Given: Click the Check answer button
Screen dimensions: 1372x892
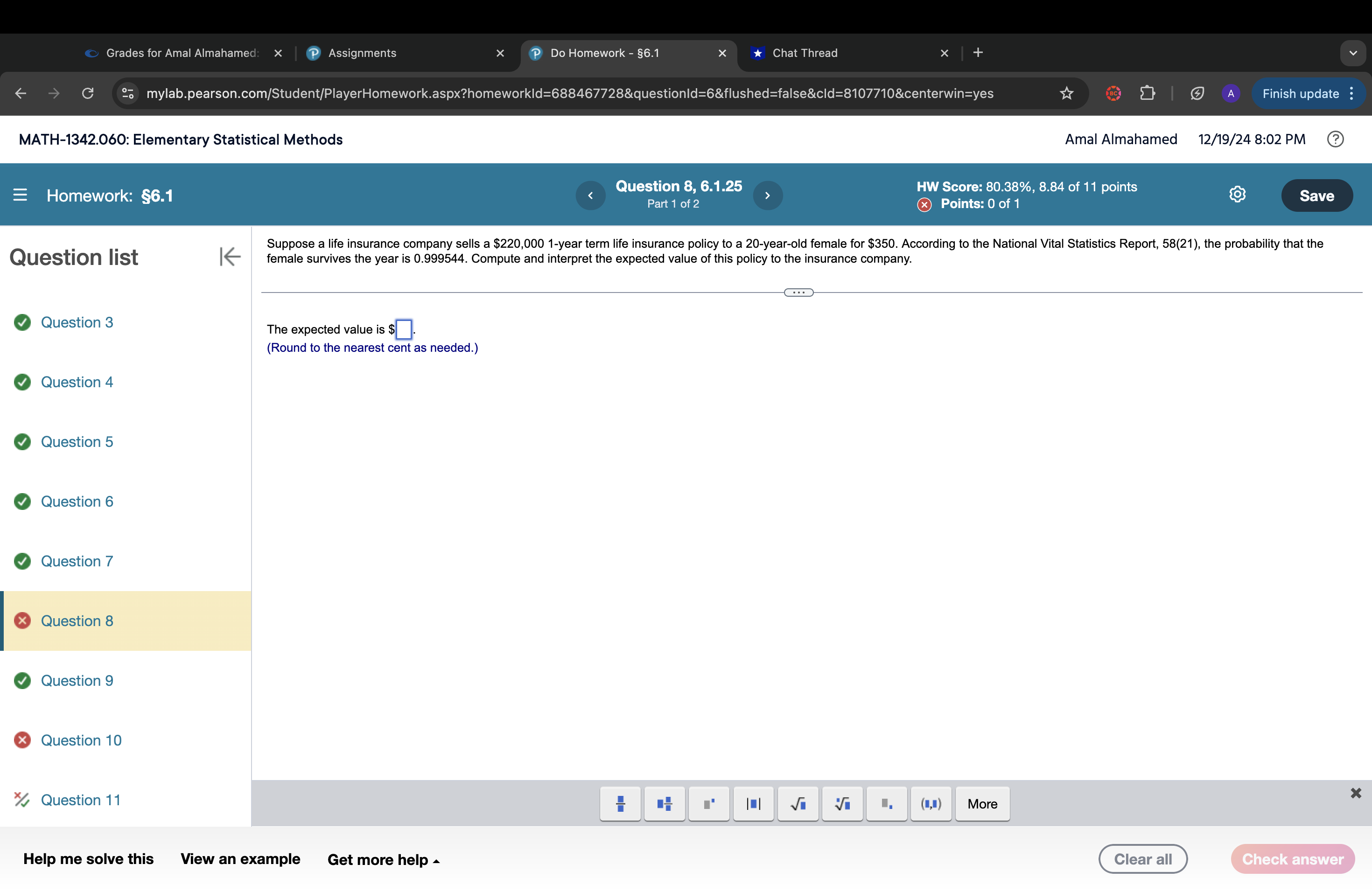Looking at the screenshot, I should click(x=1292, y=858).
